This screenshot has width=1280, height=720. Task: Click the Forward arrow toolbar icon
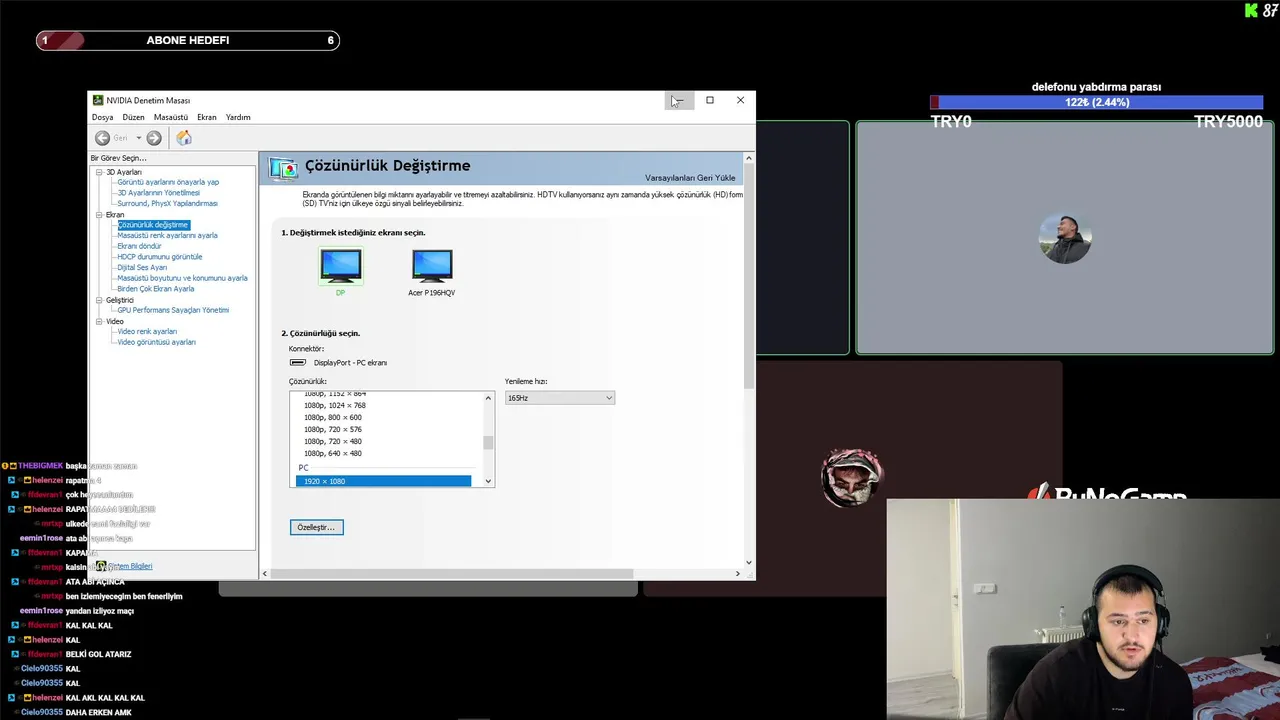(x=154, y=138)
